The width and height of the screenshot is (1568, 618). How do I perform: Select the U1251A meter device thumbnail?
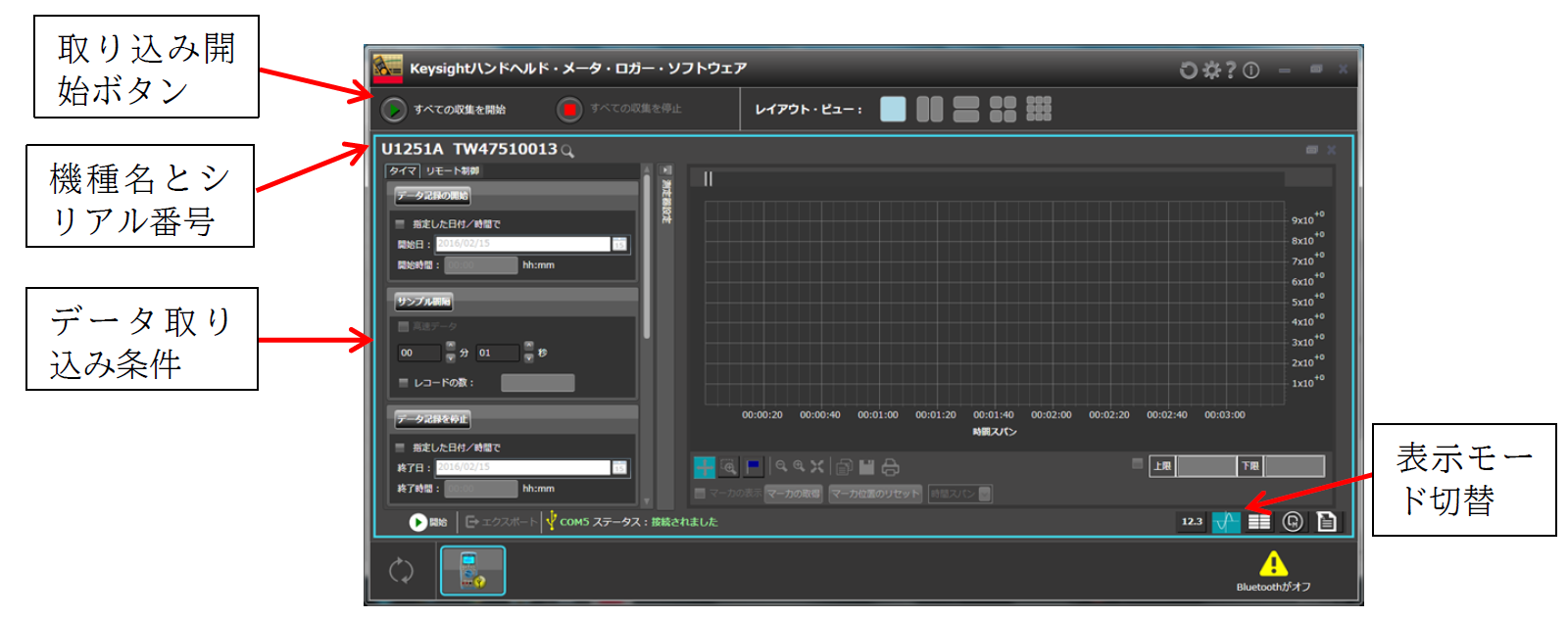[473, 571]
